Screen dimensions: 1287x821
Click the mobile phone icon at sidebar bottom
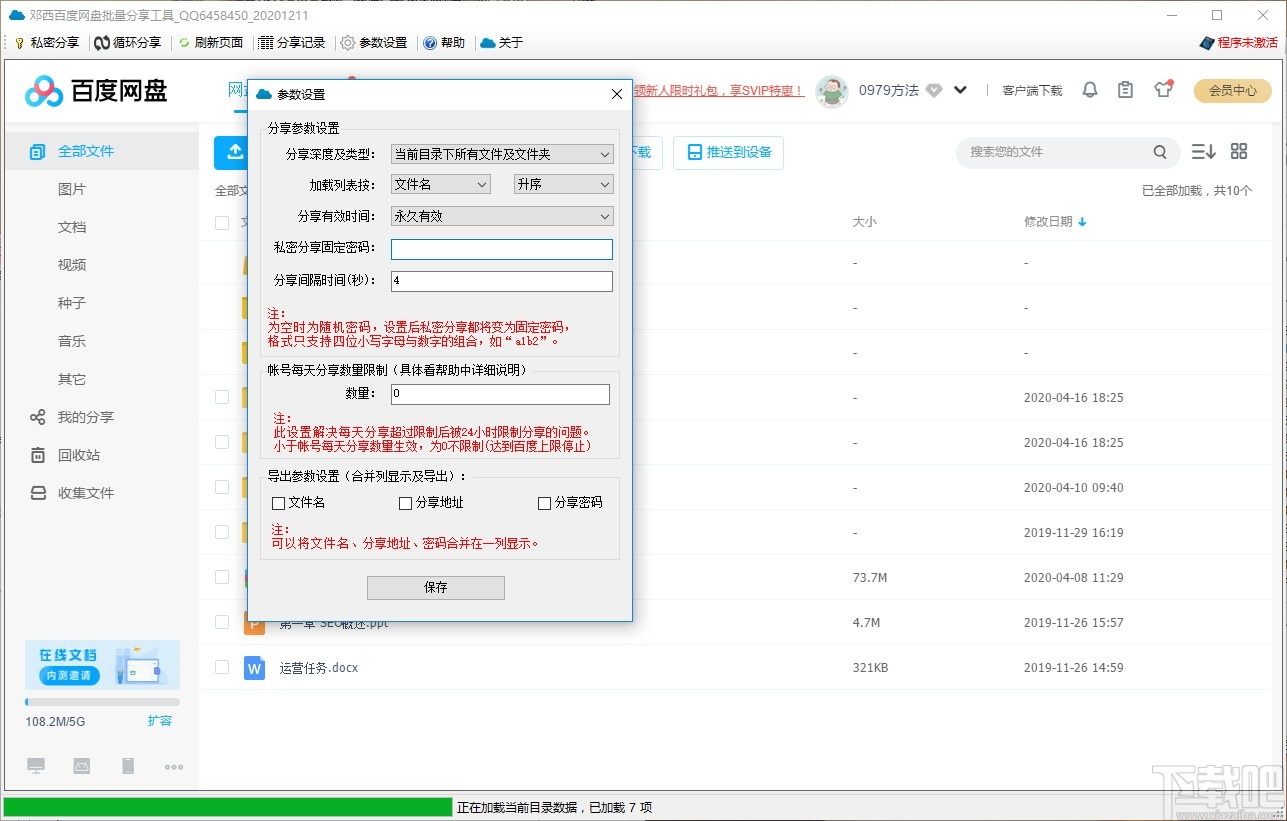point(128,766)
